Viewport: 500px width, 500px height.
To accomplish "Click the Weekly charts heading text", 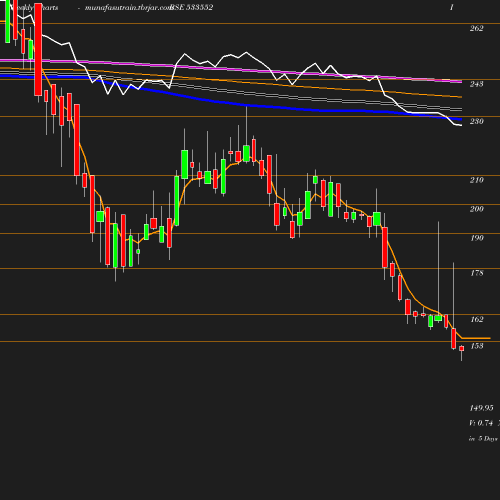I will click(x=34, y=7).
